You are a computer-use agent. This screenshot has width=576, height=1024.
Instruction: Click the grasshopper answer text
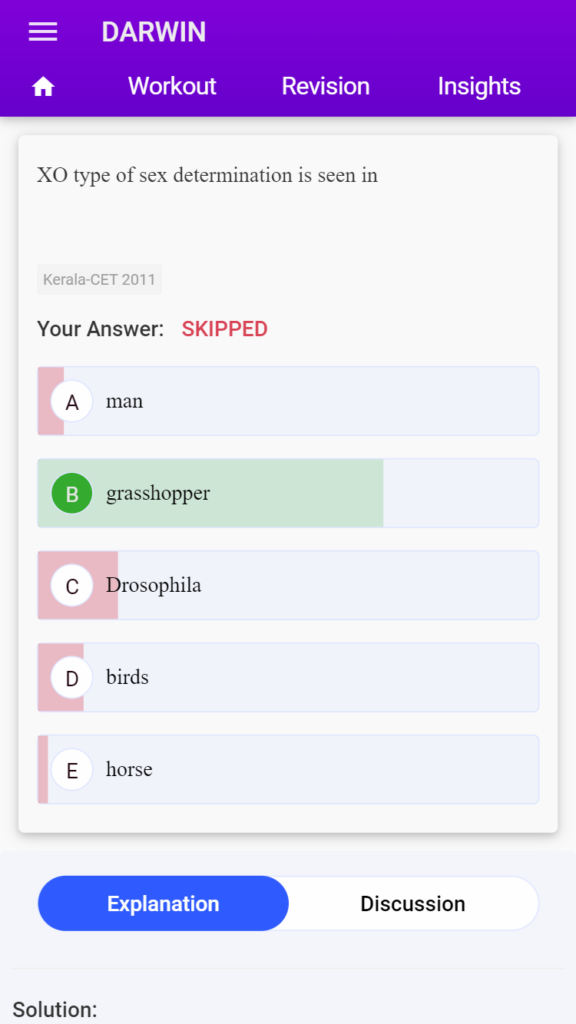point(158,494)
